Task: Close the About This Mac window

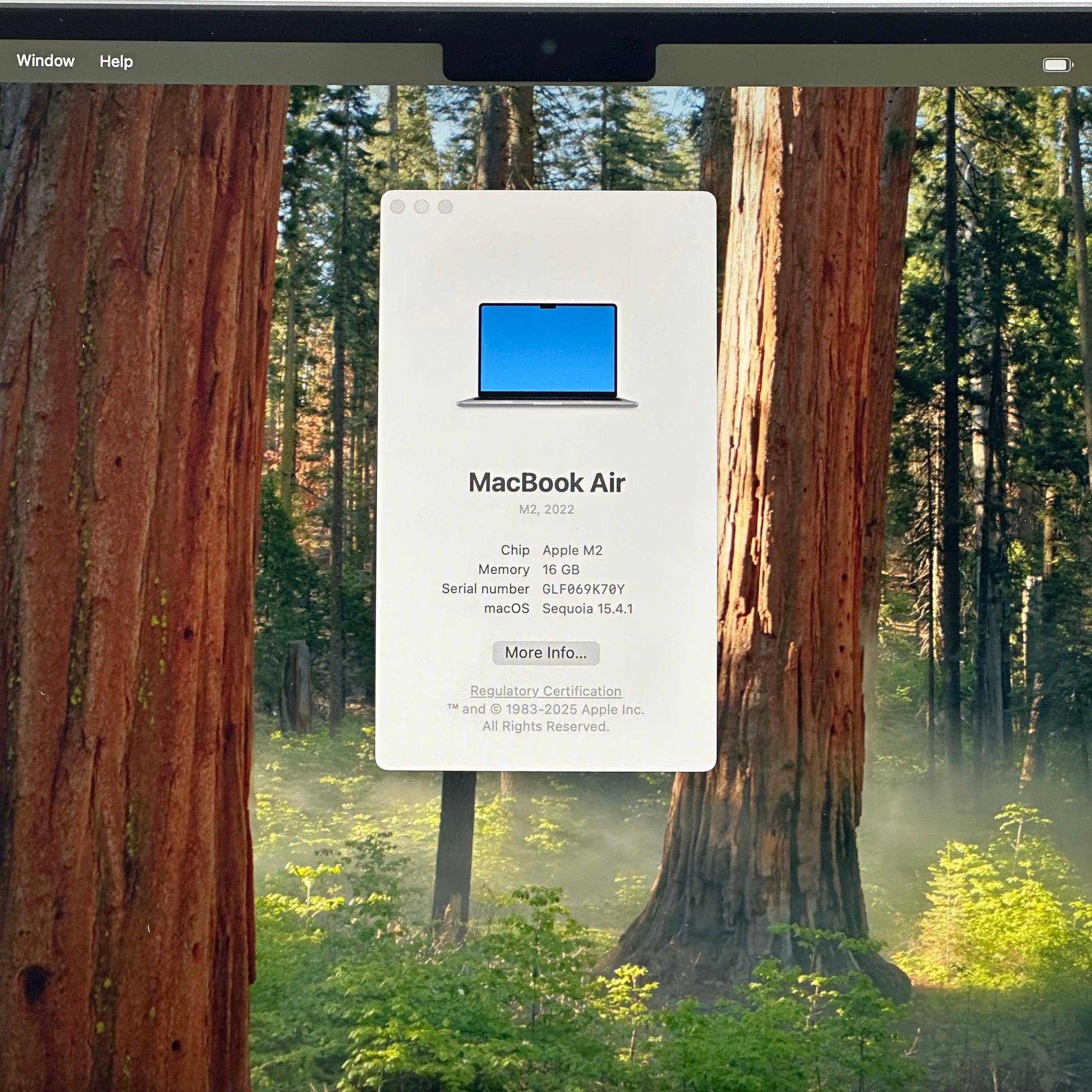Action: point(397,207)
